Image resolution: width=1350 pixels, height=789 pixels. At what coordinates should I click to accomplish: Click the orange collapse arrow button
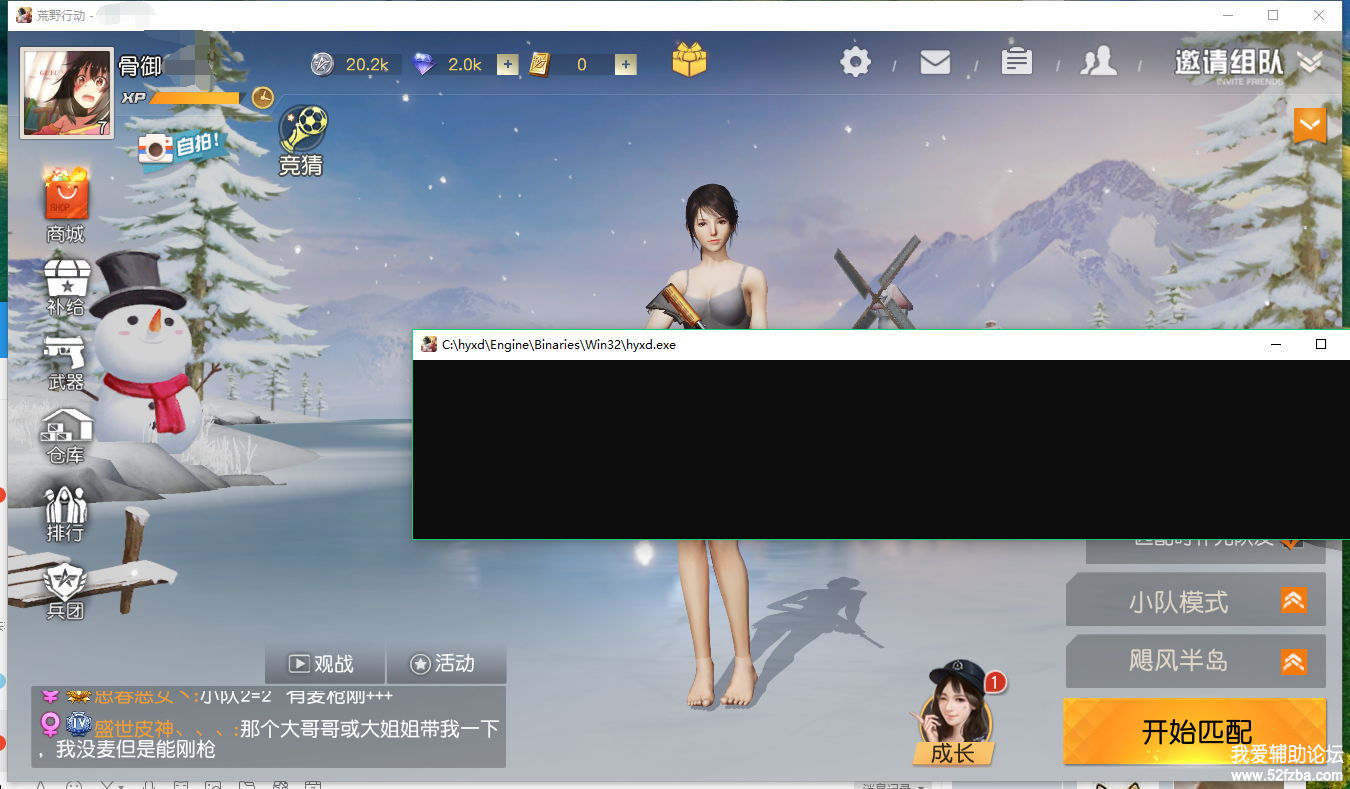click(x=1310, y=125)
